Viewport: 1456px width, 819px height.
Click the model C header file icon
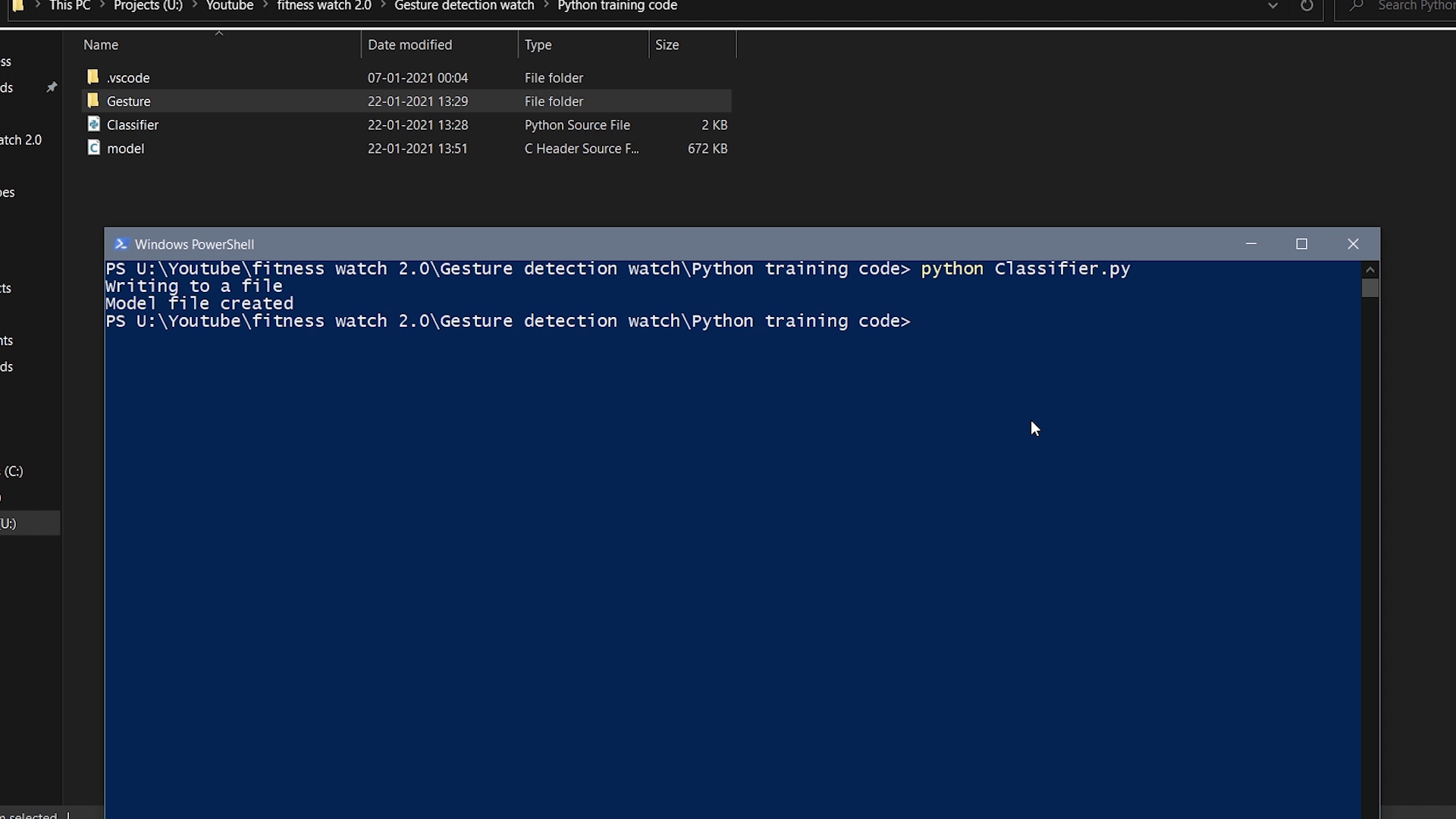point(93,147)
